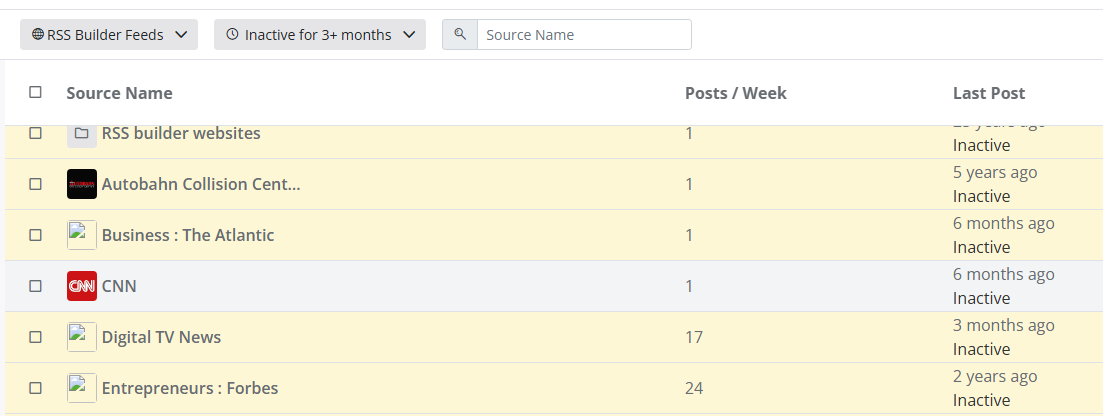Click the RSS builder websites folder icon
1103x416 pixels.
pos(82,133)
